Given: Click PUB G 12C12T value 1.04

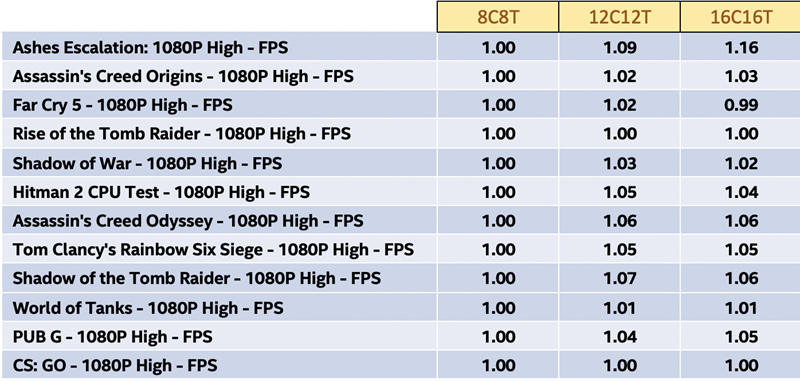Looking at the screenshot, I should (x=620, y=337).
